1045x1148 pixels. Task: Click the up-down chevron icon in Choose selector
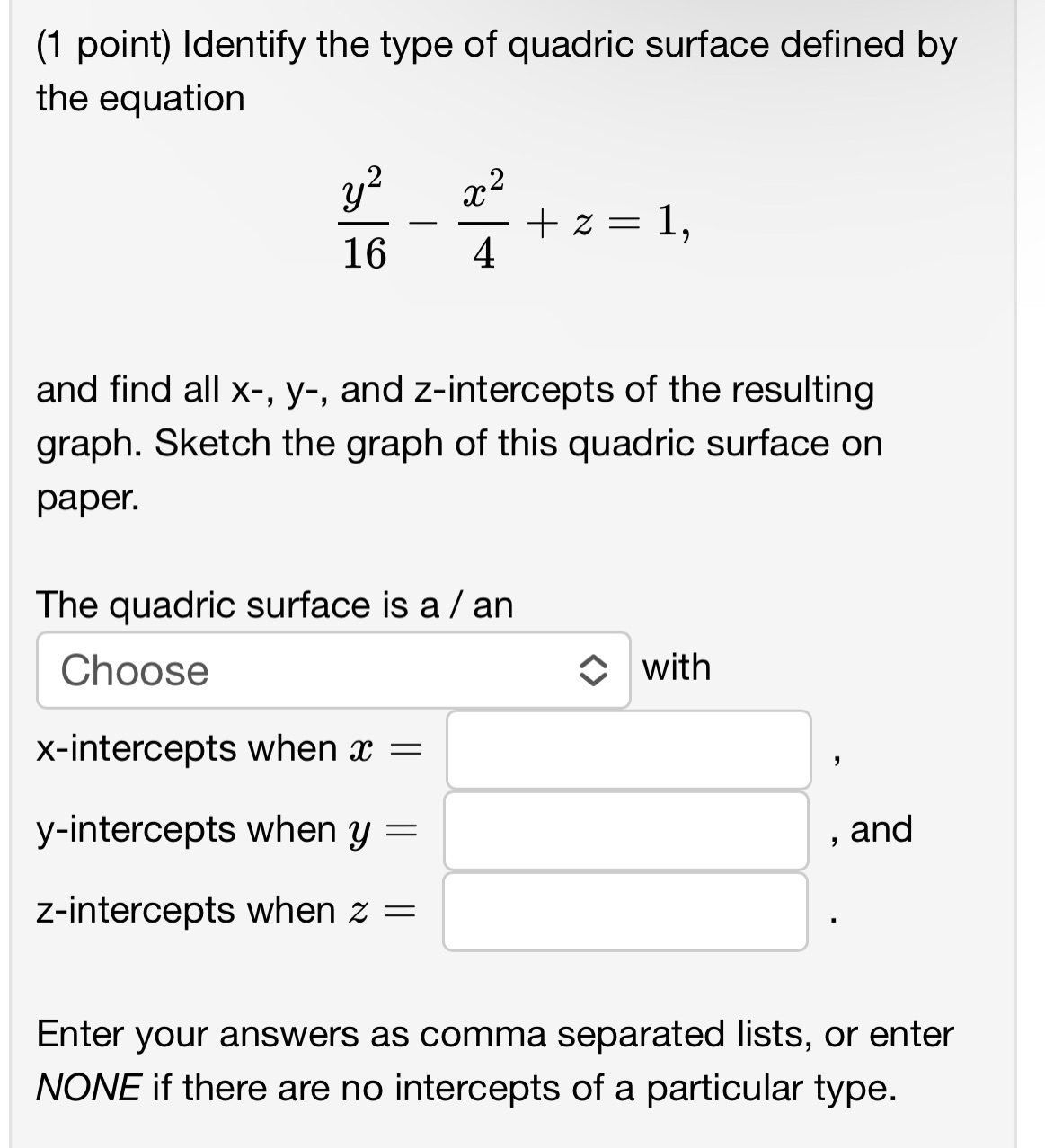pyautogui.click(x=596, y=670)
